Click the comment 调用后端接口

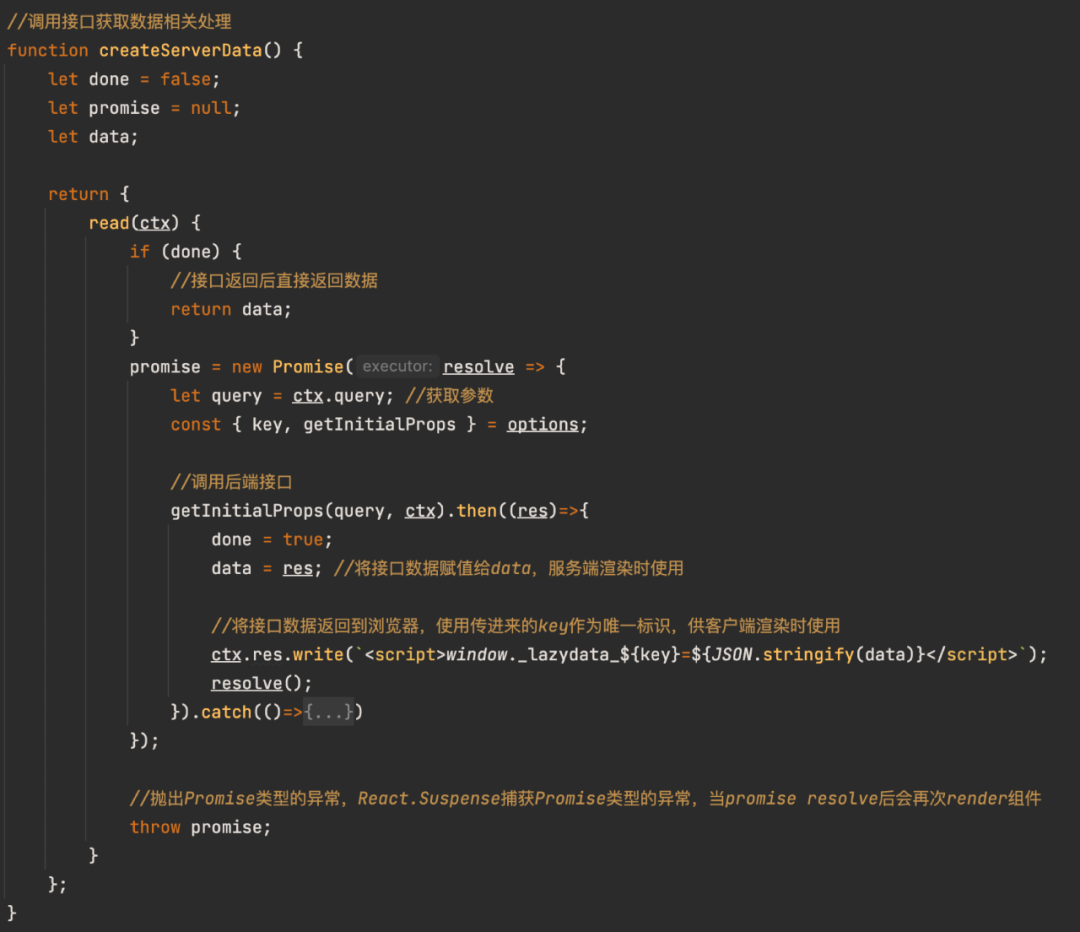pyautogui.click(x=231, y=481)
